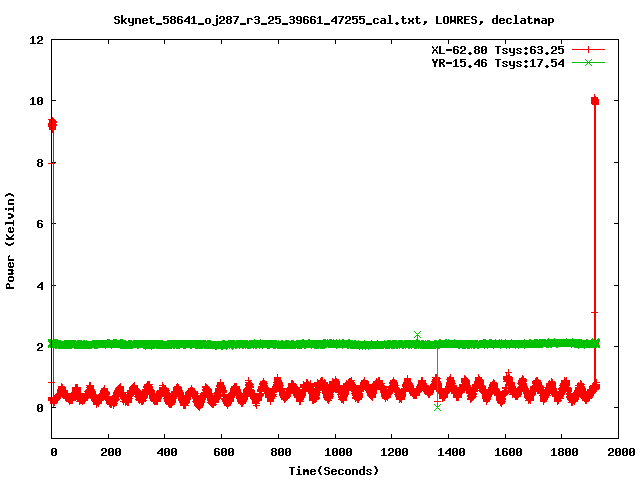This screenshot has height=480, width=640.
Task: Click the x-axis tick label 2000
Action: 618,453
